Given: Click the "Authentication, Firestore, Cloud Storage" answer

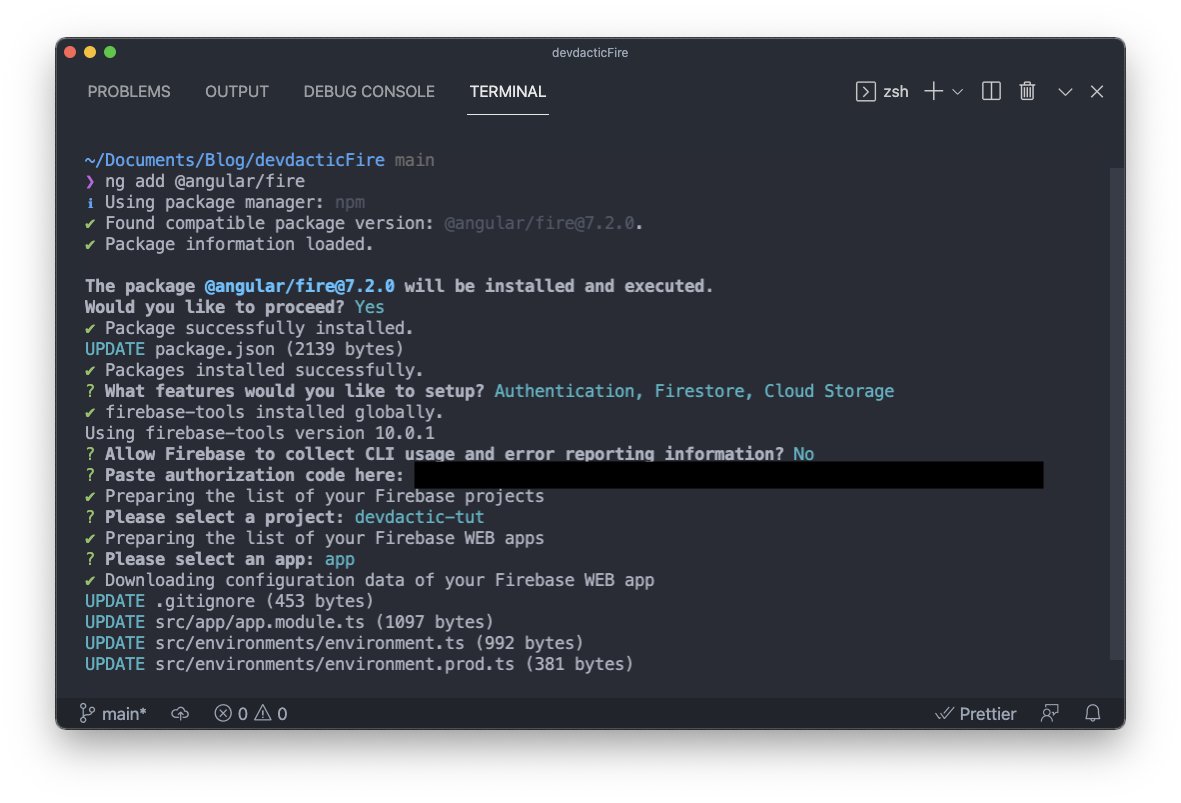Looking at the screenshot, I should pos(694,391).
